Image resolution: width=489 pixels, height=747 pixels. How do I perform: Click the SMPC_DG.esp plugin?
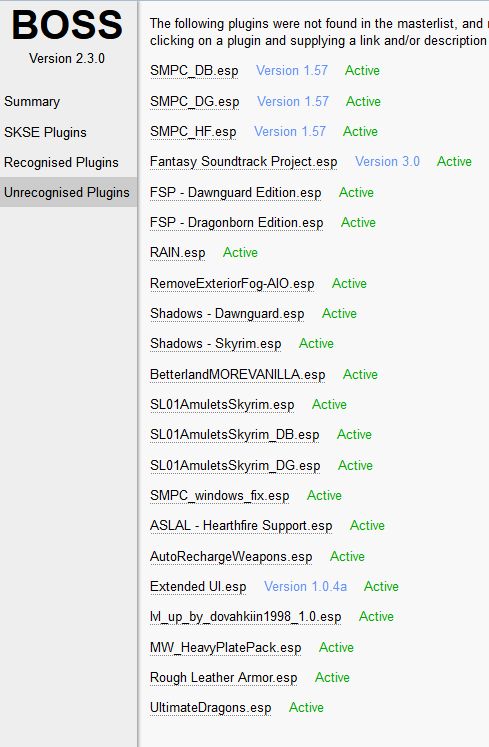pos(194,101)
